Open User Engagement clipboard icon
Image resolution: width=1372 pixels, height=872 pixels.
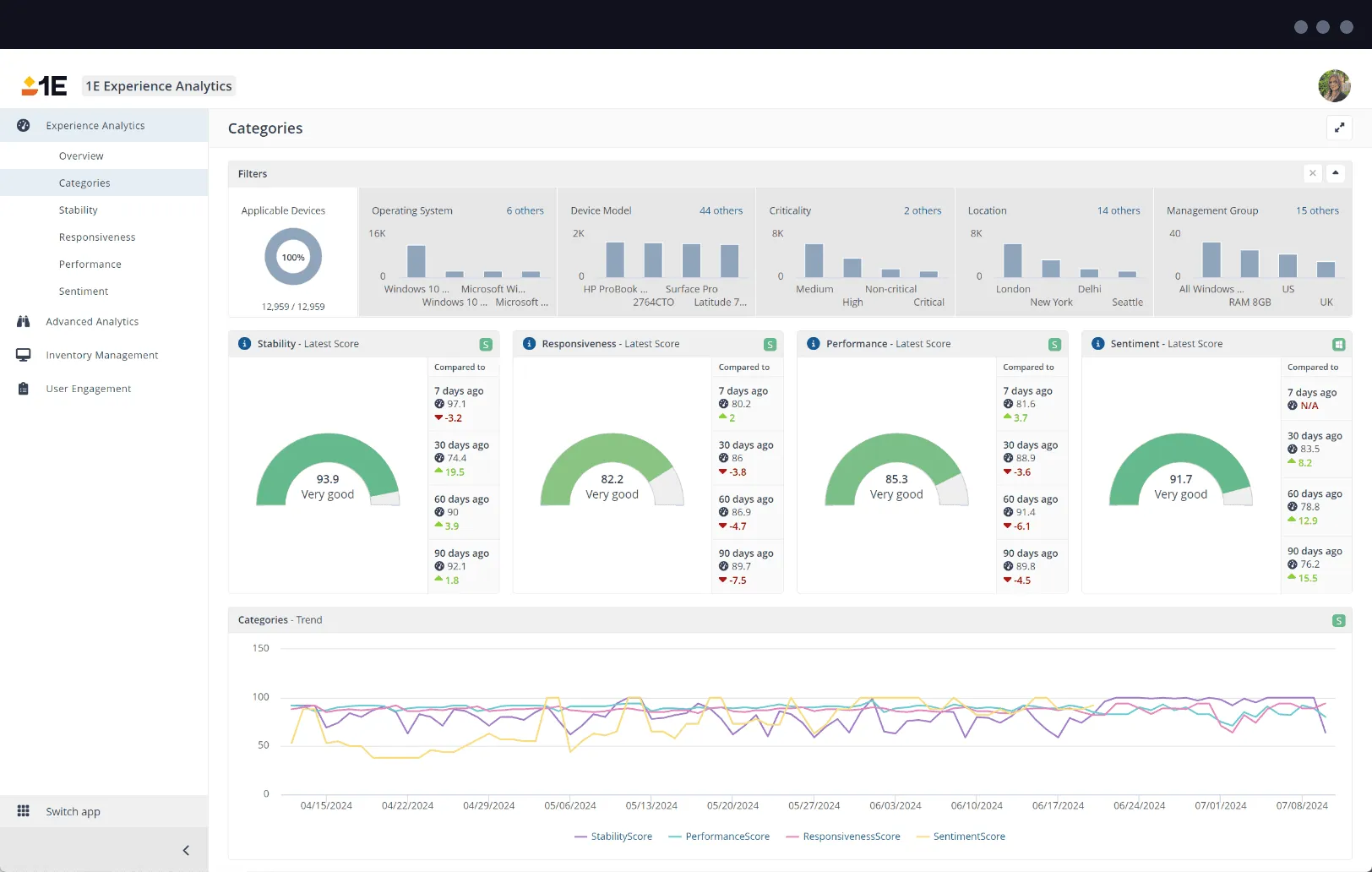pos(24,389)
